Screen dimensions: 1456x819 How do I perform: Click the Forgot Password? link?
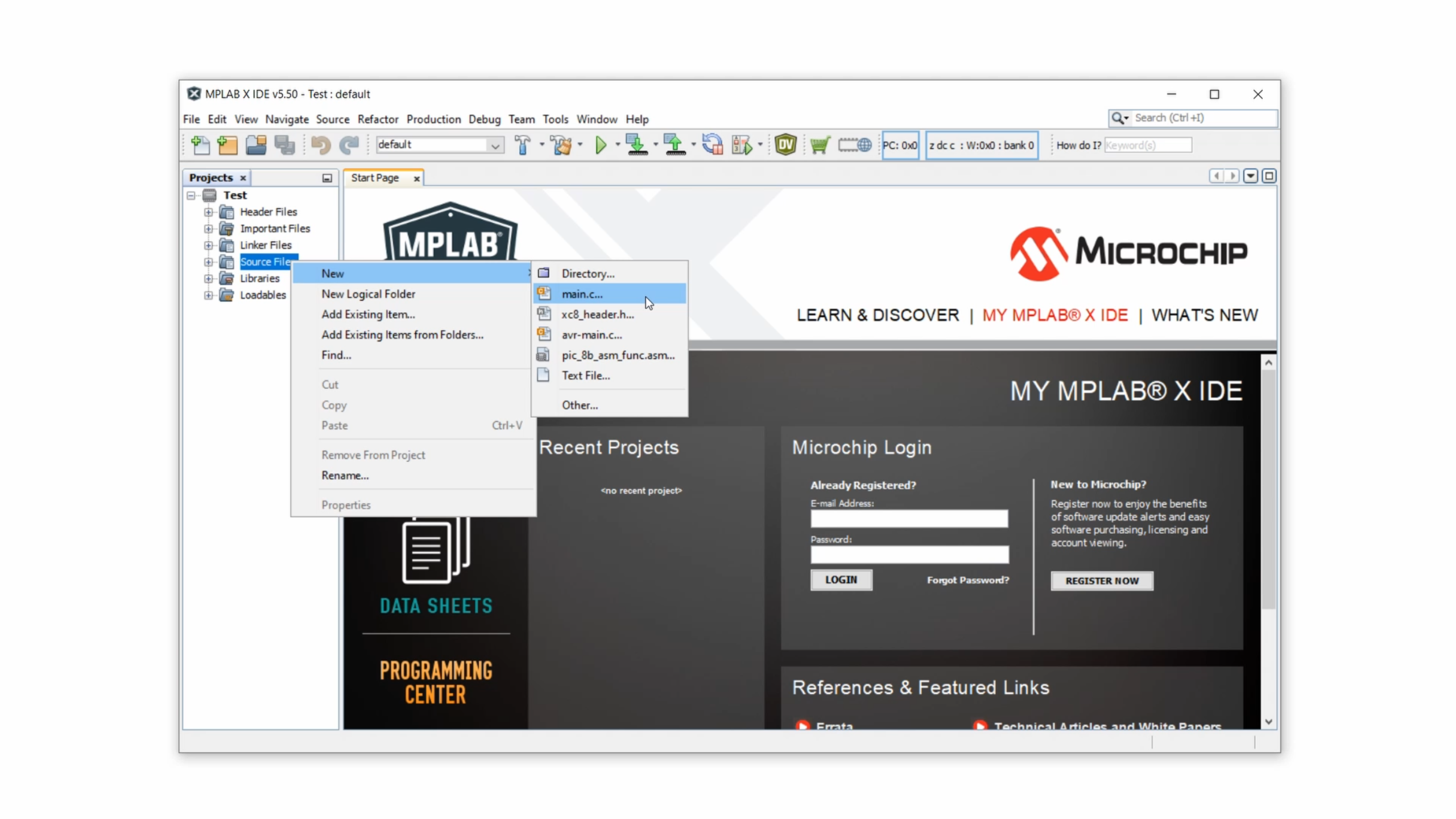click(x=967, y=580)
